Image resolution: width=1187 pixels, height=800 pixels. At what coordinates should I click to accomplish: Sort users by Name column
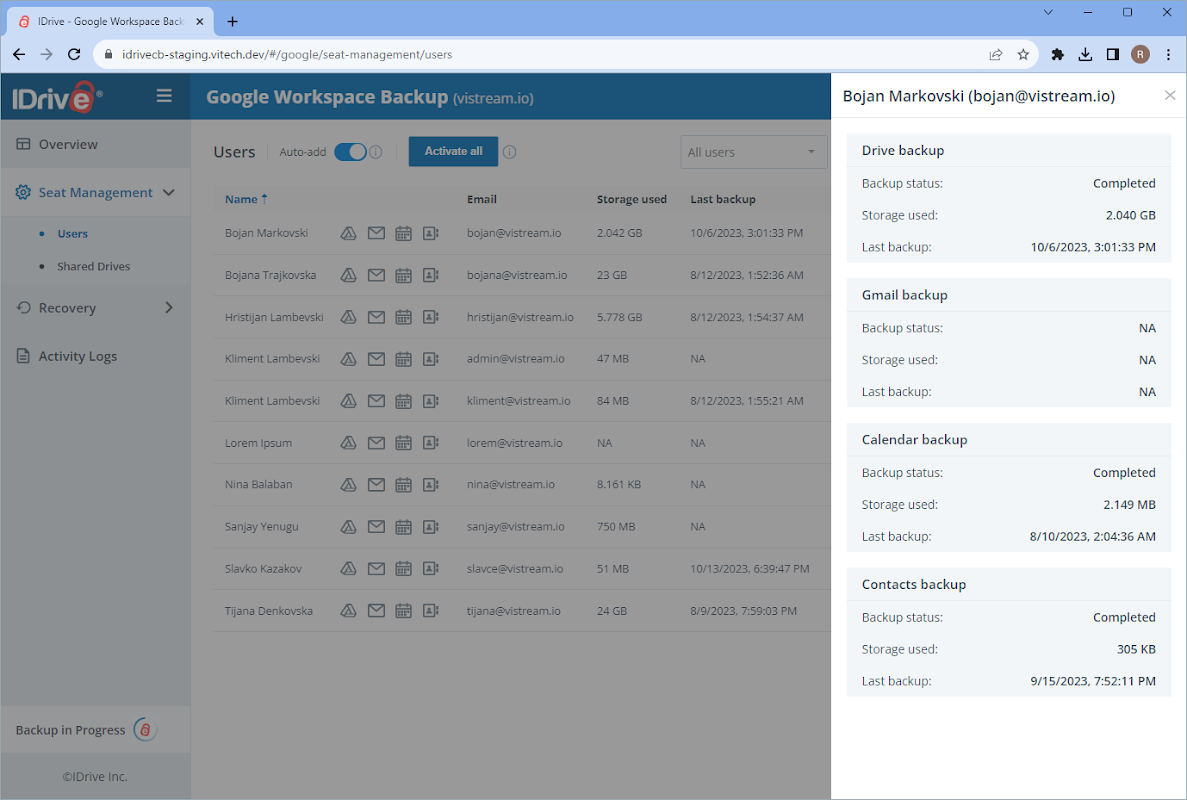(246, 199)
